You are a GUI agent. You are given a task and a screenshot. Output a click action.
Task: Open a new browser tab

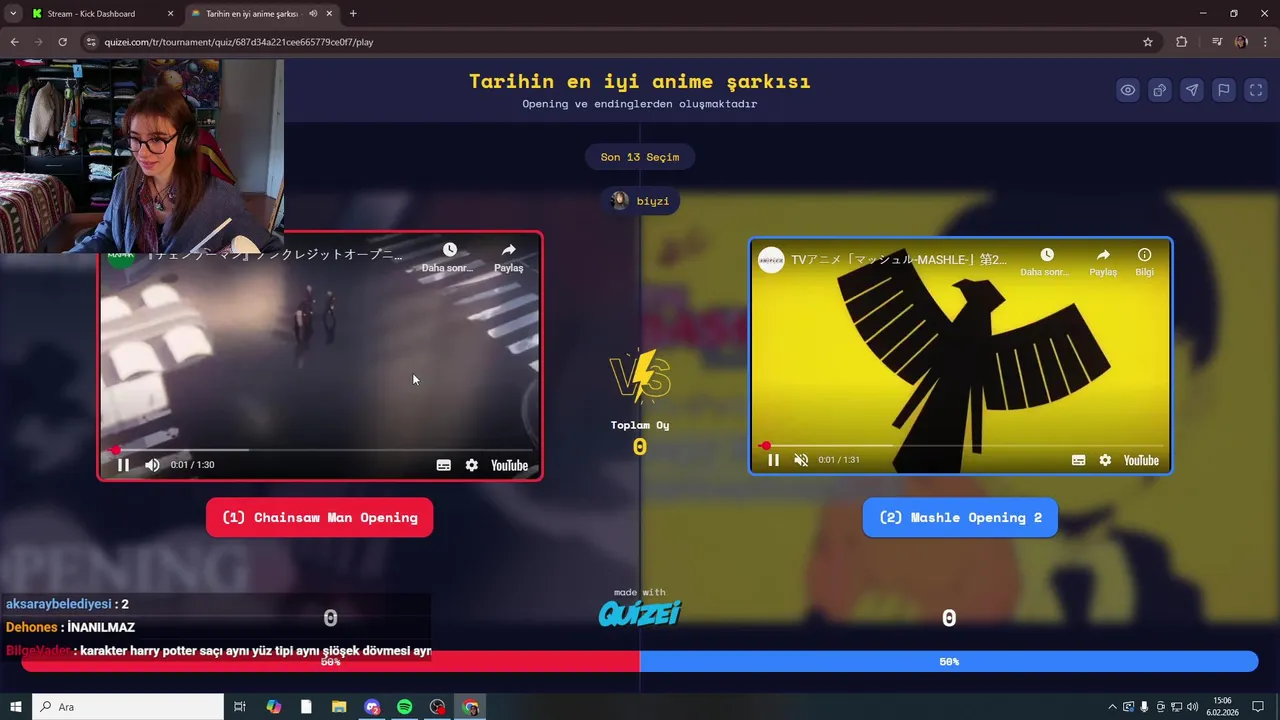pyautogui.click(x=353, y=14)
